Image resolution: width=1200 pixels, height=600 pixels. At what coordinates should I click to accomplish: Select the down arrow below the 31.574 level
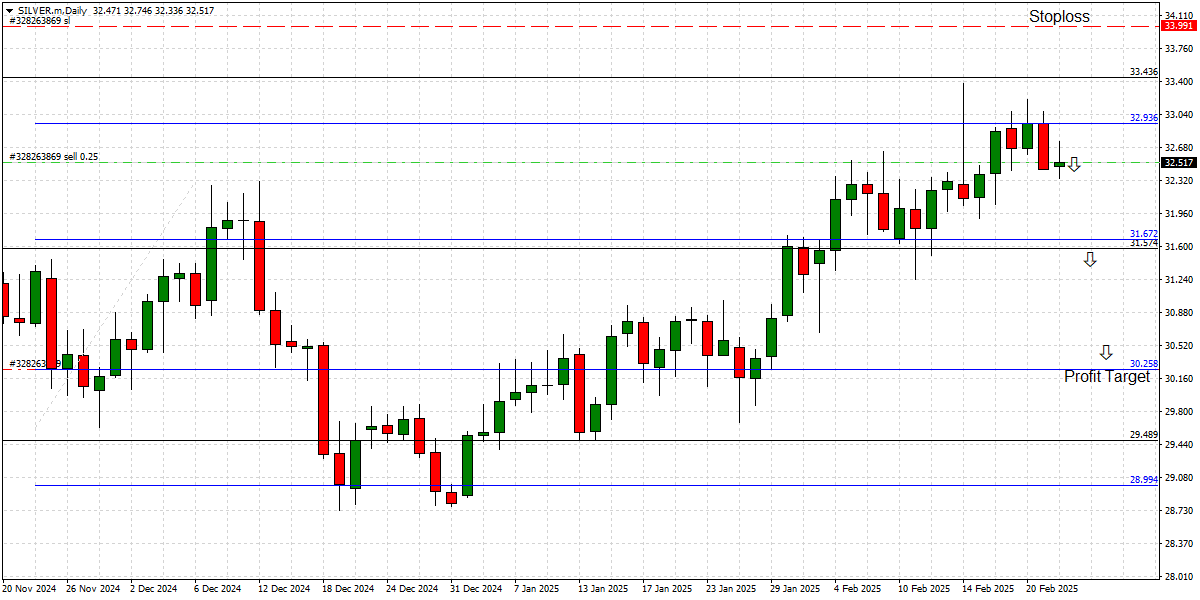(x=1090, y=260)
